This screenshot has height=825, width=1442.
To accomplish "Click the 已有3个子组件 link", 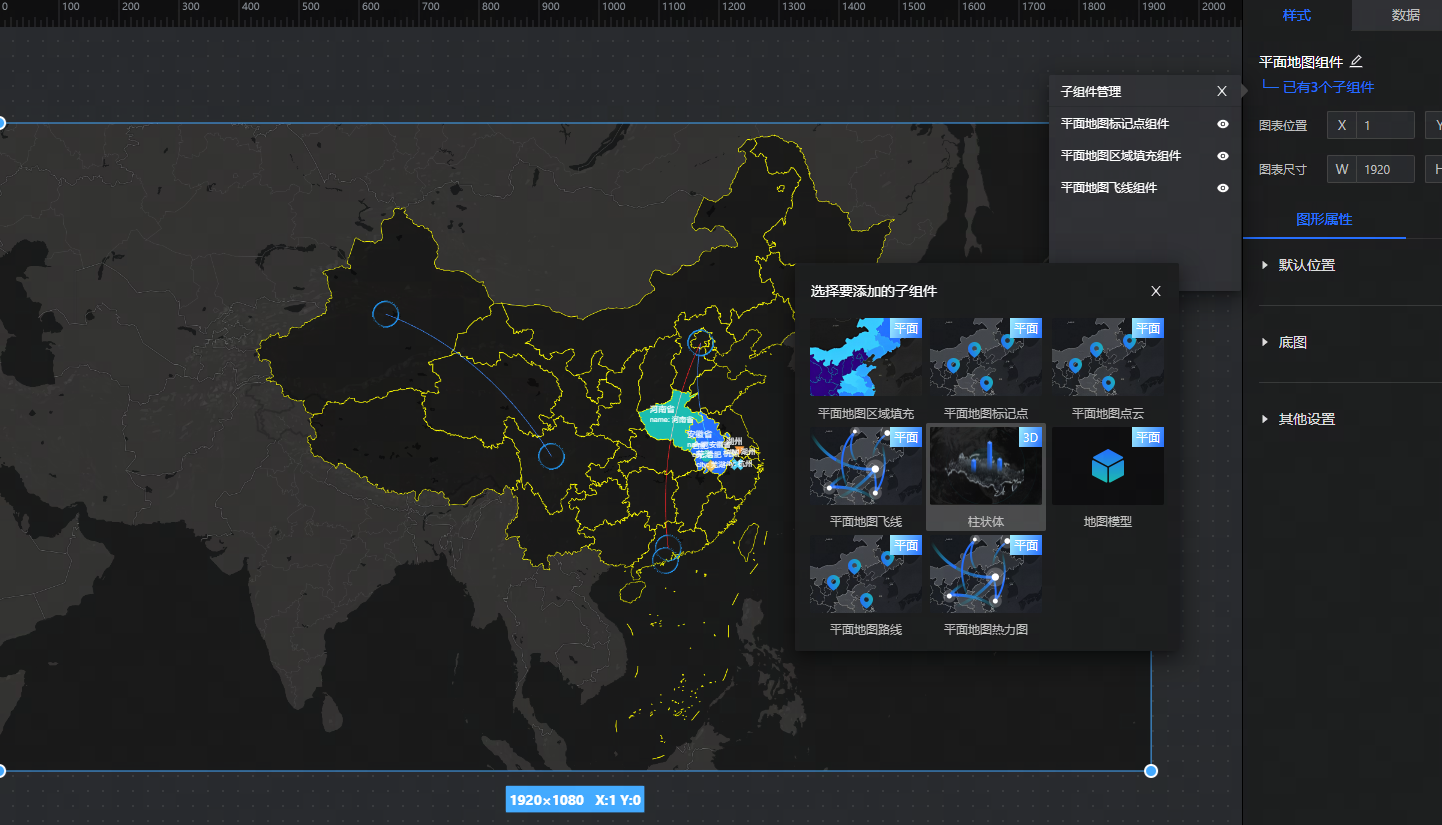I will tap(1328, 87).
